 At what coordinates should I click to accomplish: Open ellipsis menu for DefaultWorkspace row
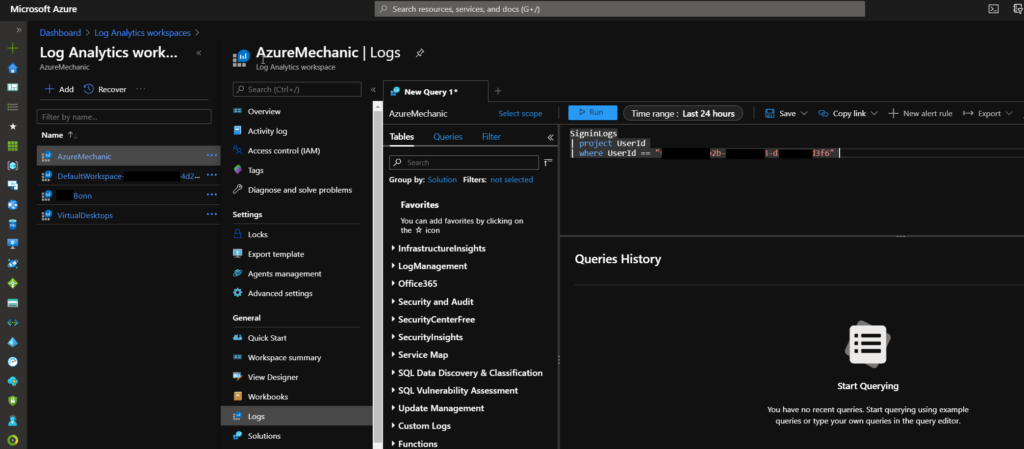tap(212, 176)
